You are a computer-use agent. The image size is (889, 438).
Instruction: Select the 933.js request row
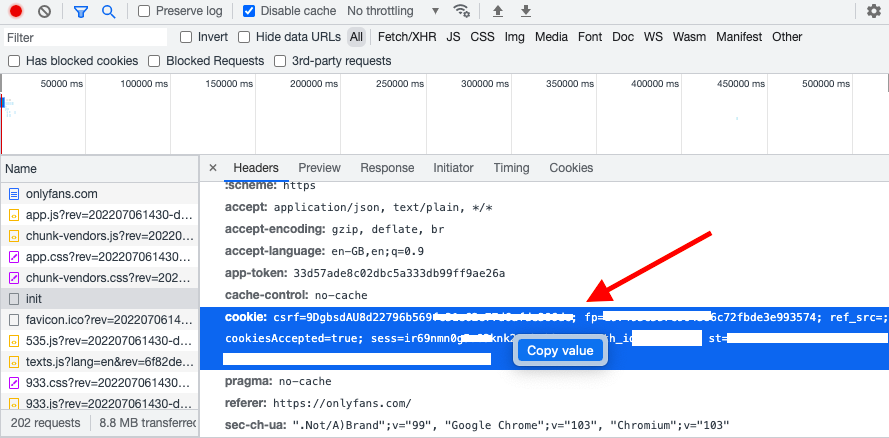(99, 404)
